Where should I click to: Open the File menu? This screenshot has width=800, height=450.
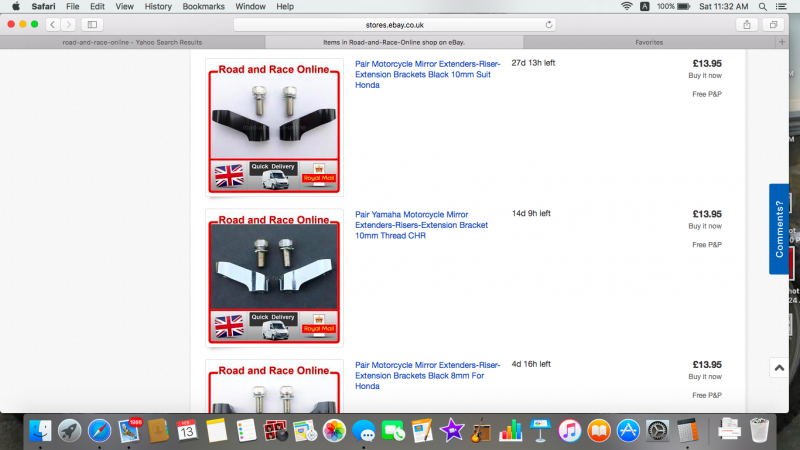point(72,7)
